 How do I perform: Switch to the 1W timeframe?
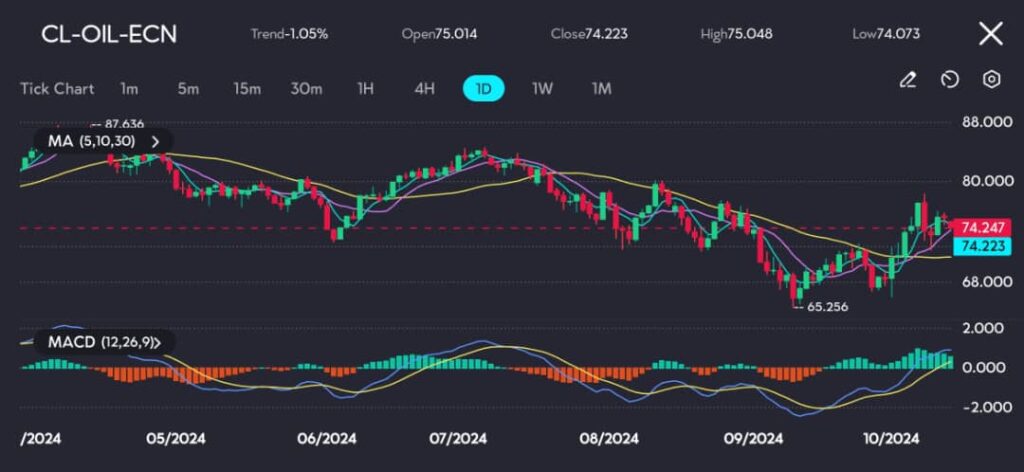(x=542, y=88)
